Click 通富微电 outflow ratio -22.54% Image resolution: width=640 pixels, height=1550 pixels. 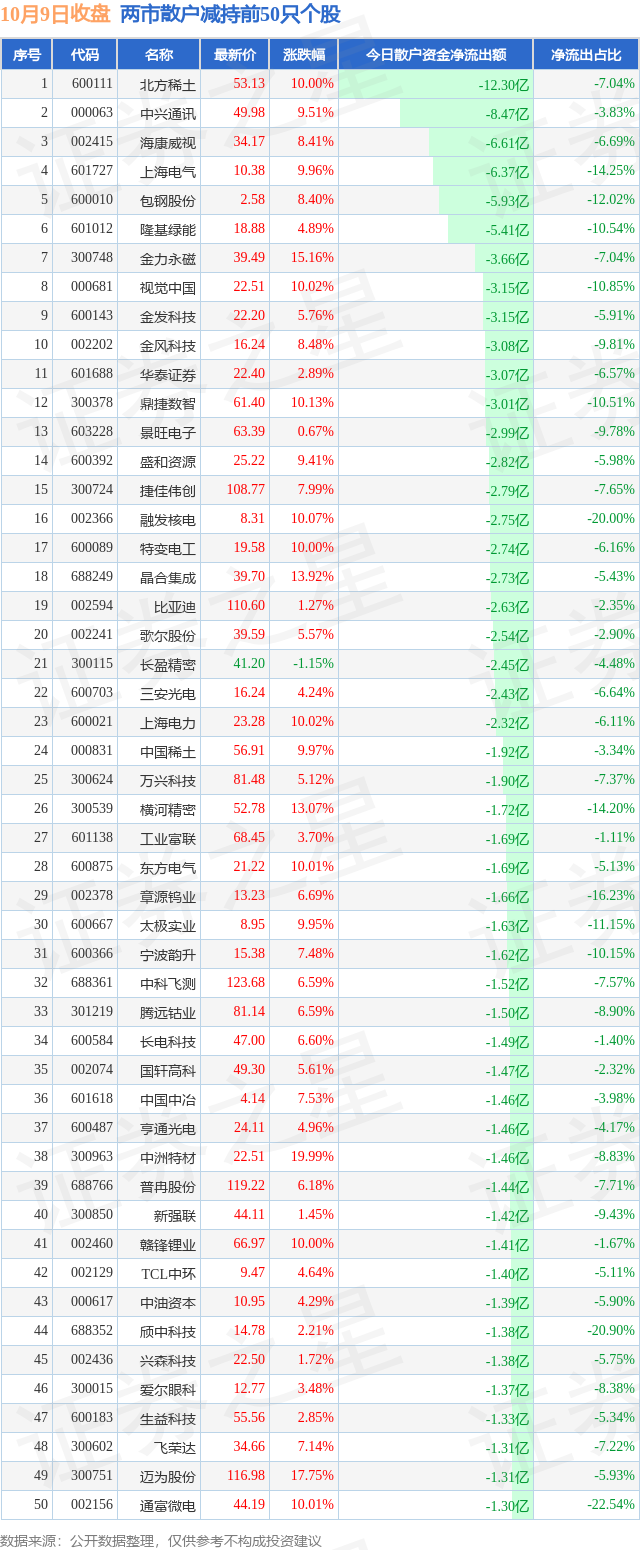(611, 1505)
